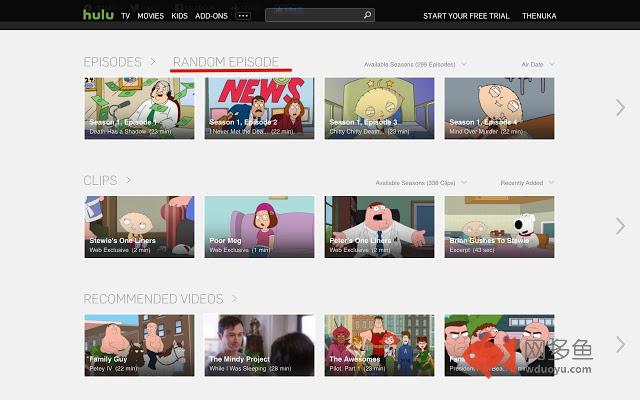Open the Kids menu

click(x=180, y=16)
